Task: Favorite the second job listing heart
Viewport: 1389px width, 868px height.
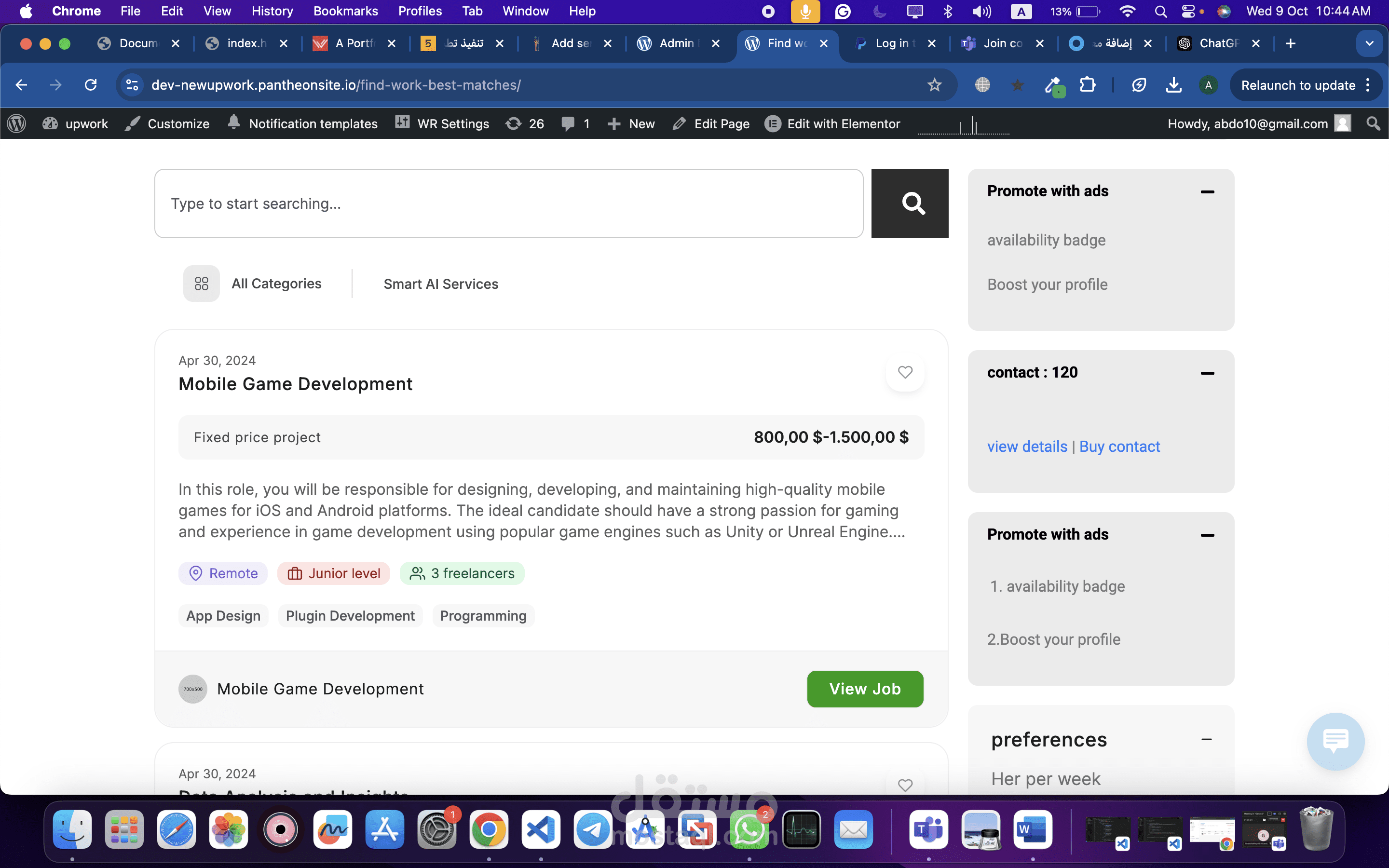Action: tap(905, 785)
